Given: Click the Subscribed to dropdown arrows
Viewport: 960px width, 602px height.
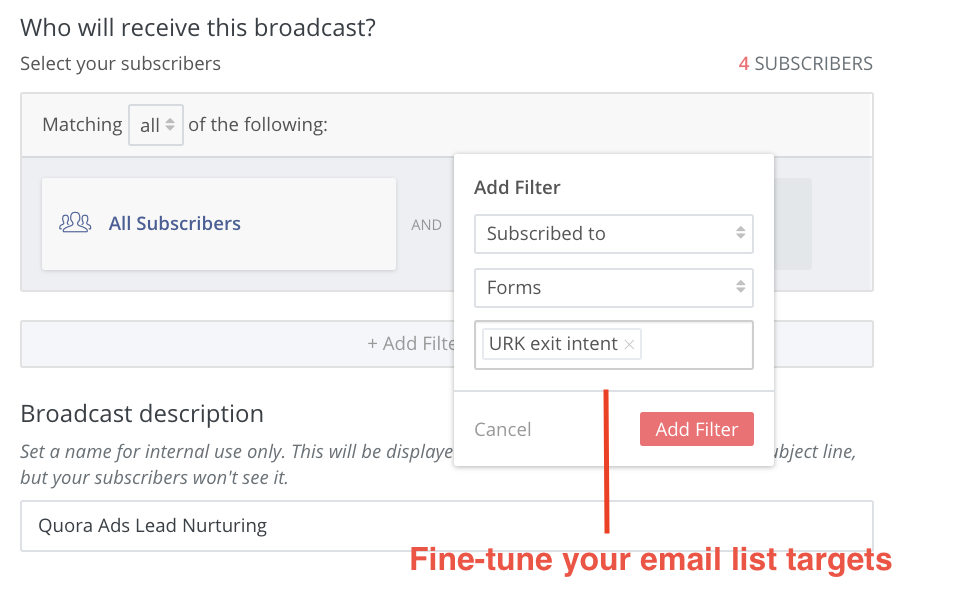Looking at the screenshot, I should (x=740, y=233).
